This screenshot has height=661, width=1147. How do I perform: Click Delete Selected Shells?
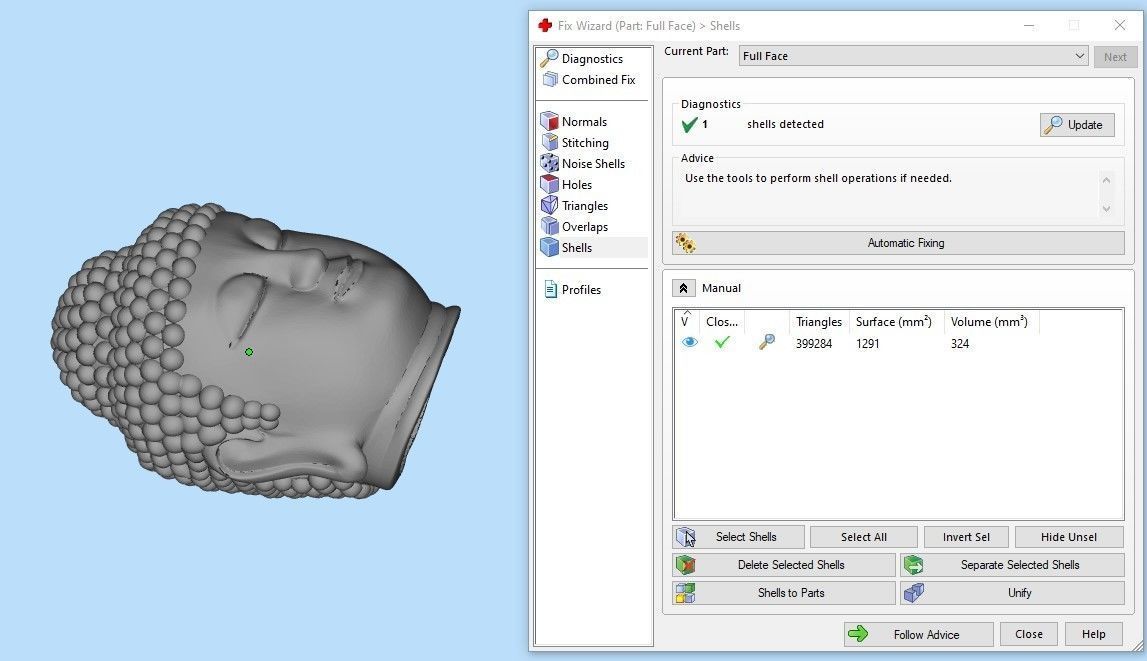[x=783, y=564]
